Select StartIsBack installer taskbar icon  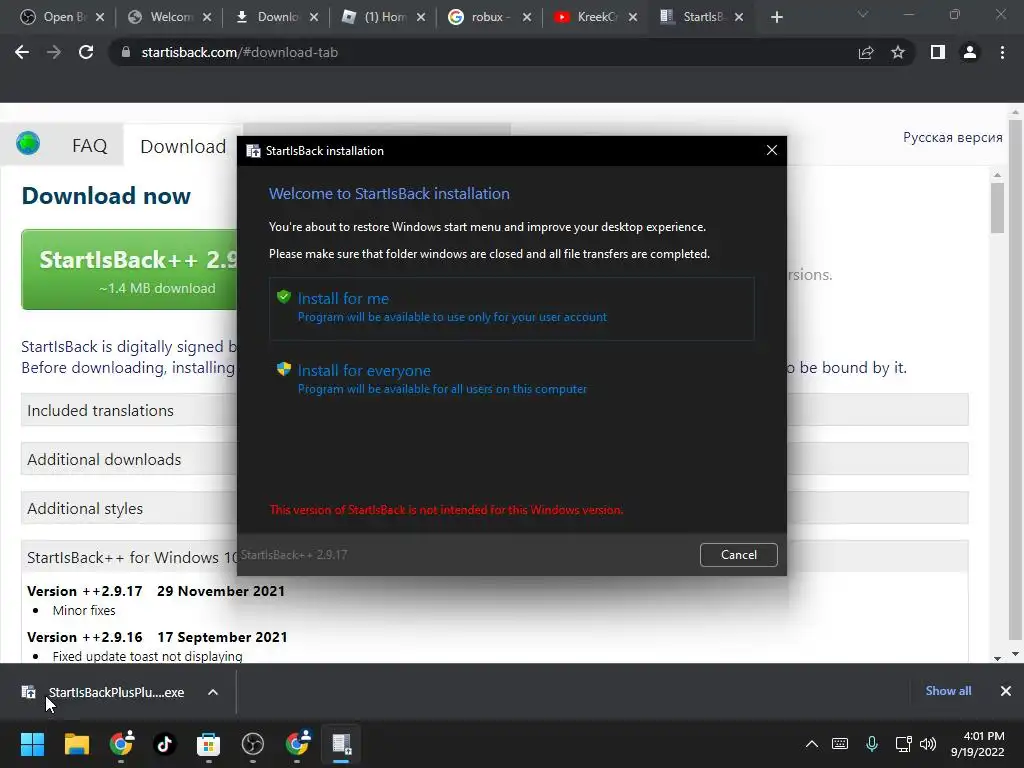coord(341,743)
